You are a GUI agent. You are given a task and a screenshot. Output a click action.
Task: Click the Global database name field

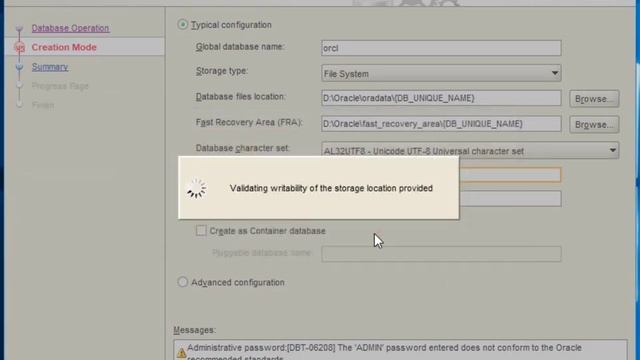tap(441, 48)
